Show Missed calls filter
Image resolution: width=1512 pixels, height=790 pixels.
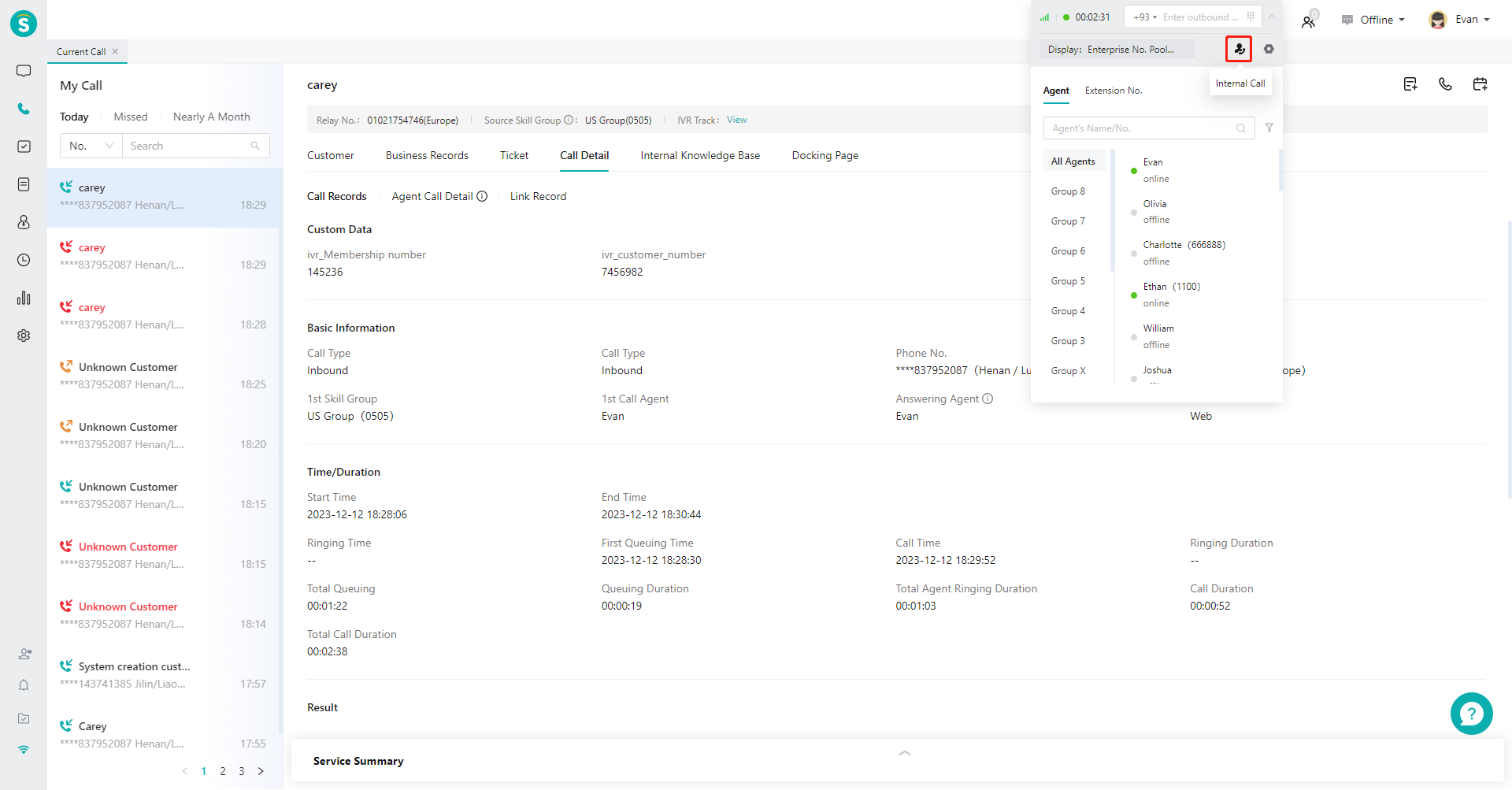point(131,117)
